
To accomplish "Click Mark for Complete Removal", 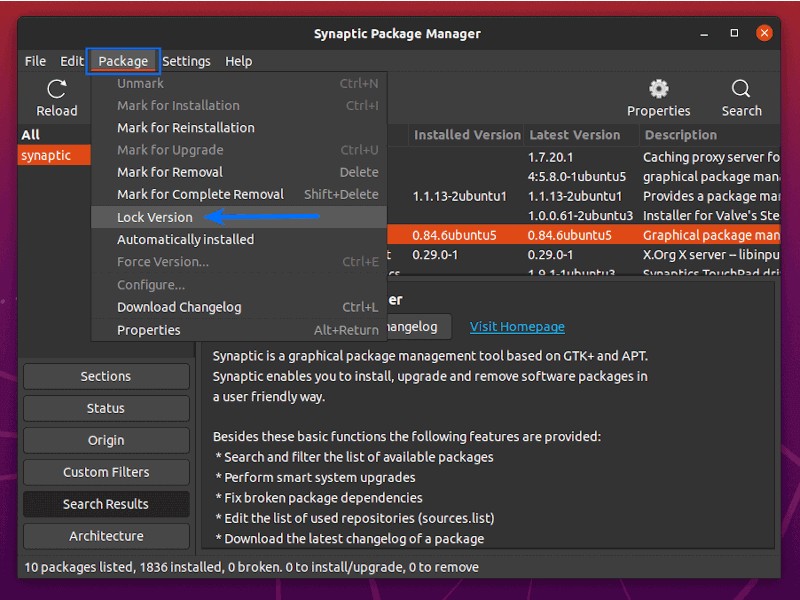I will tap(200, 194).
